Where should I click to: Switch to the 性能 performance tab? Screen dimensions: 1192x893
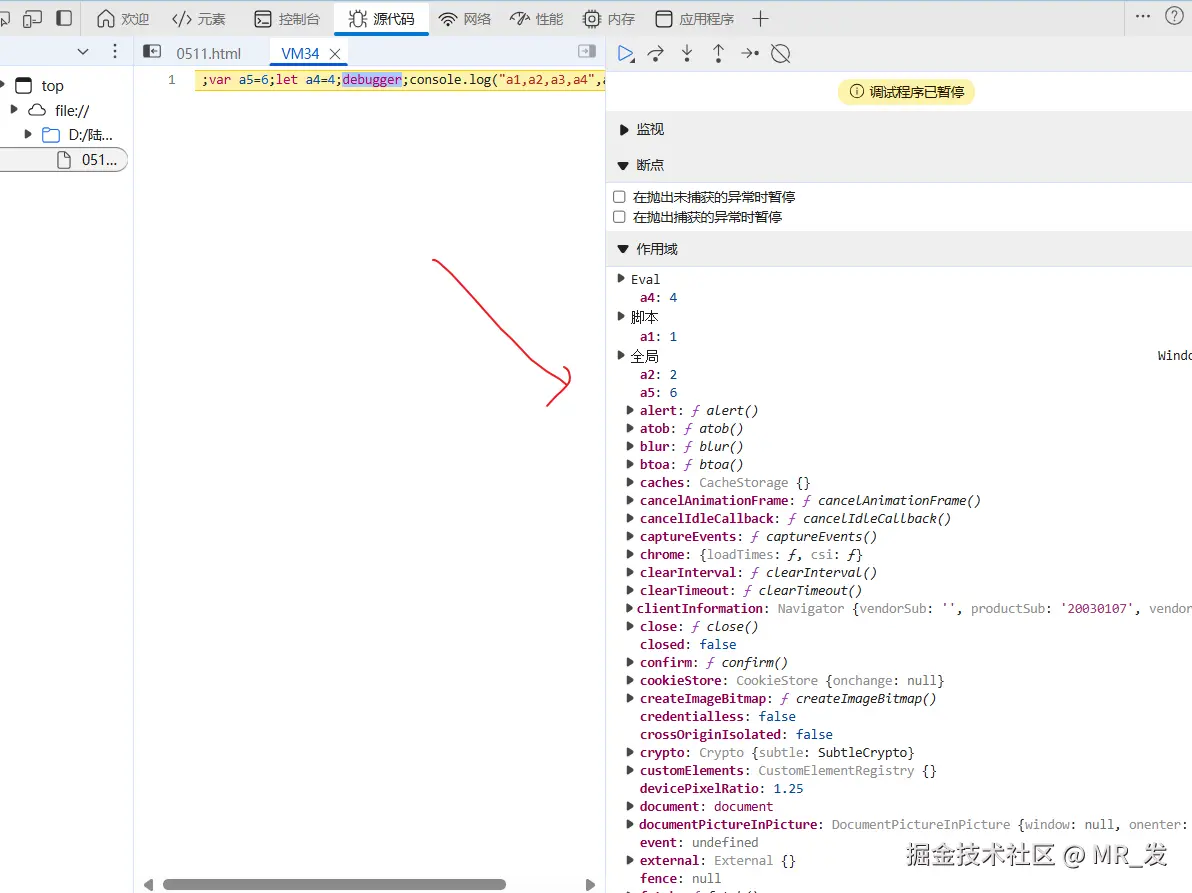pyautogui.click(x=537, y=19)
